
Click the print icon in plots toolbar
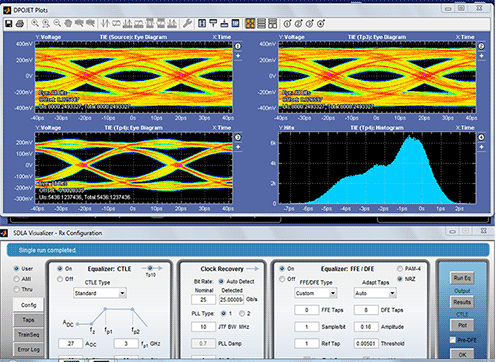(20, 24)
